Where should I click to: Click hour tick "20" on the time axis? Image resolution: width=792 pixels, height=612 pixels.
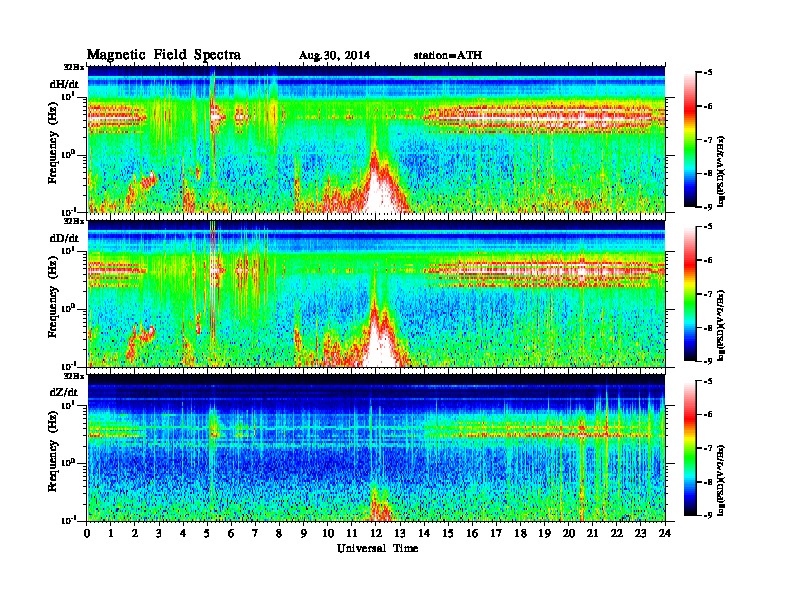[569, 533]
